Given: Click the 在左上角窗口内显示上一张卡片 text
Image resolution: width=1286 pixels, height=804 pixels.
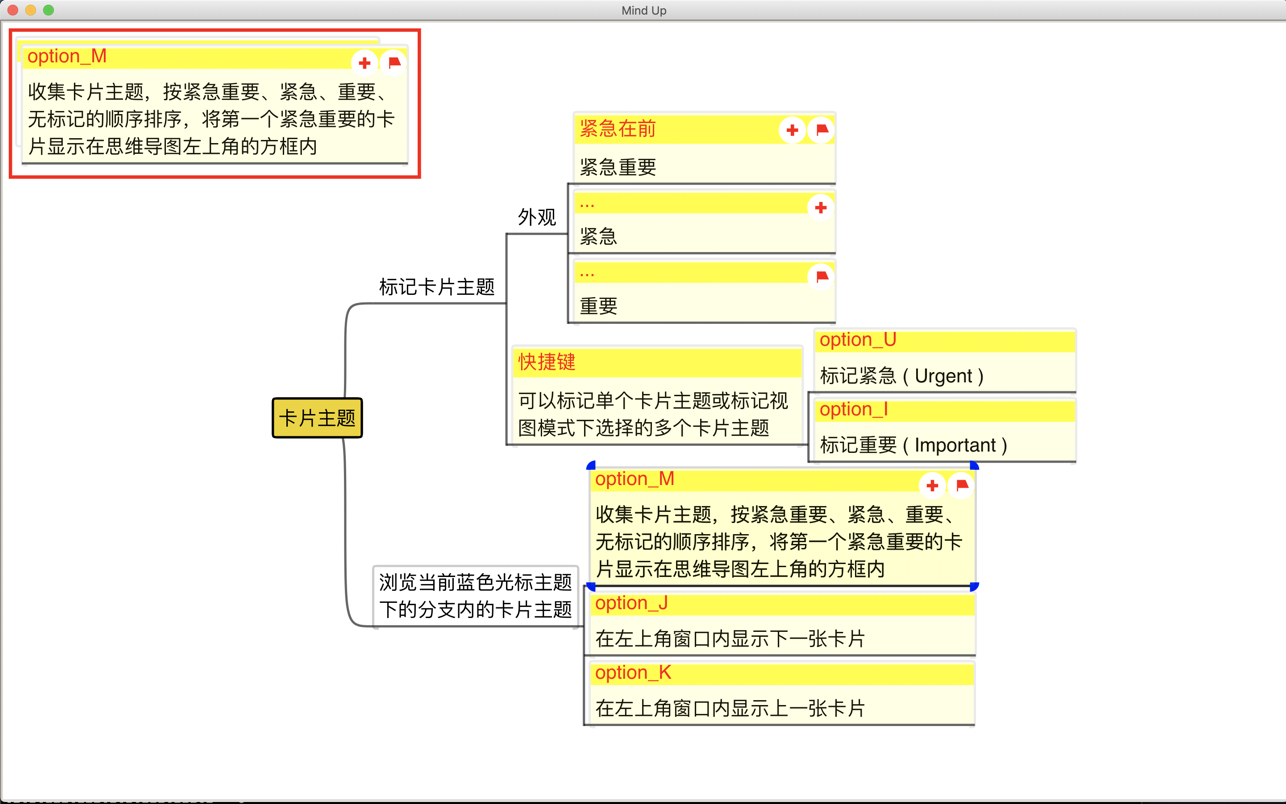Looking at the screenshot, I should click(x=730, y=708).
